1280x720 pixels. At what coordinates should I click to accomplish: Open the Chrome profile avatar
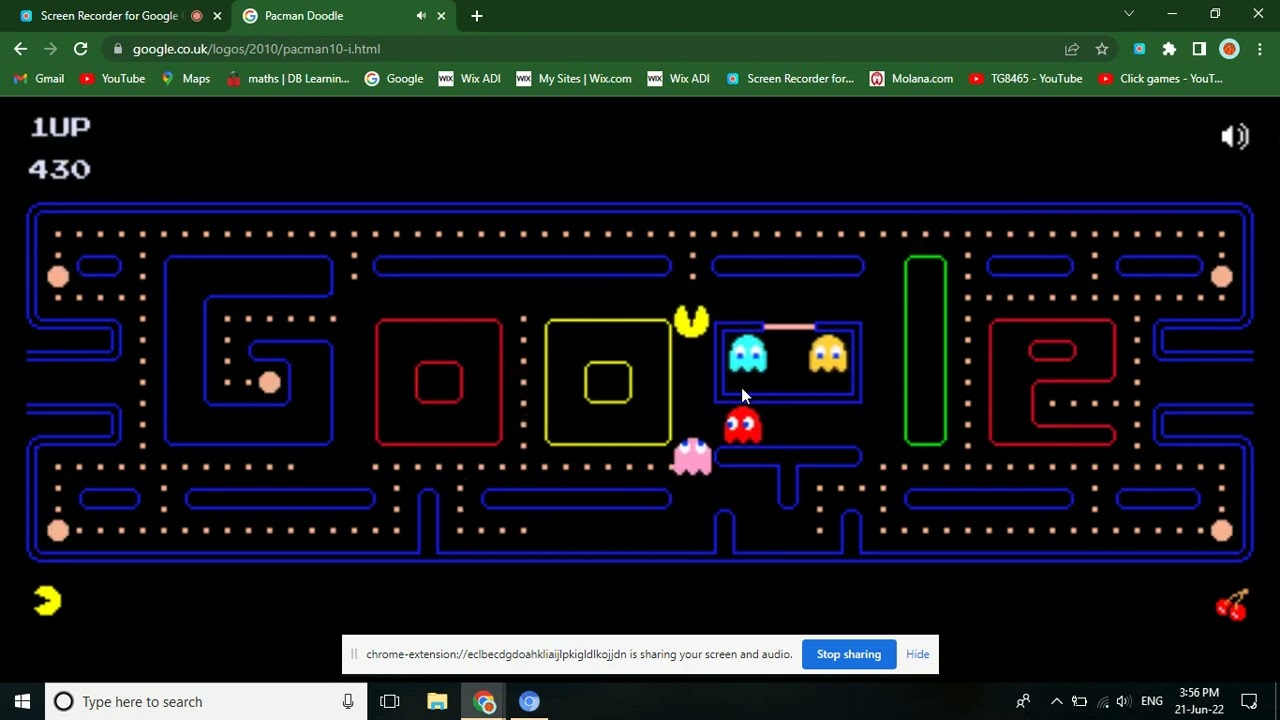[1230, 49]
